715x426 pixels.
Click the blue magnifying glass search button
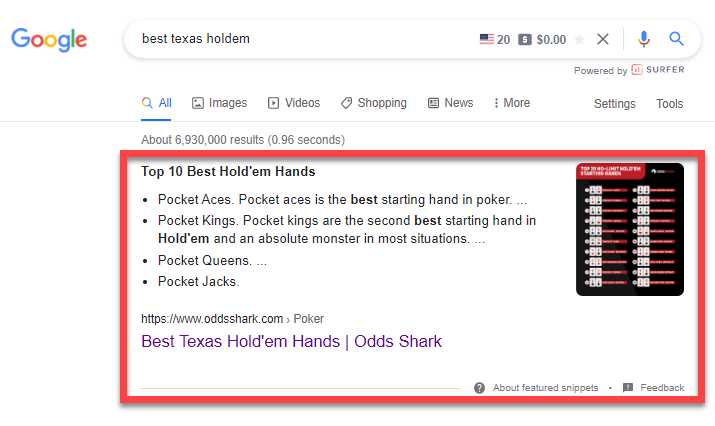[x=677, y=40]
